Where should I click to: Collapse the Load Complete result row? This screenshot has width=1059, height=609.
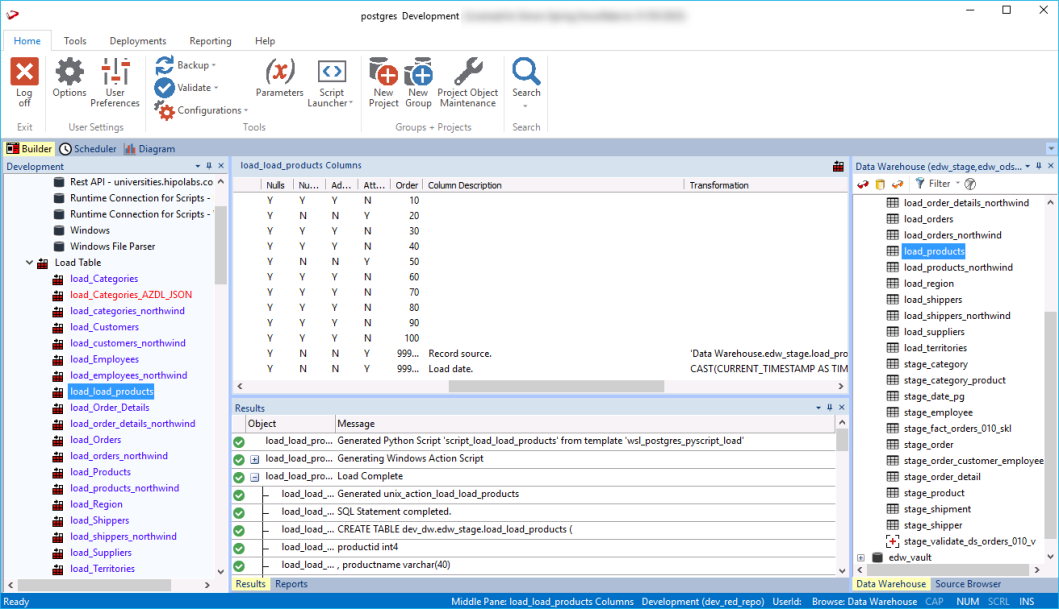[255, 477]
